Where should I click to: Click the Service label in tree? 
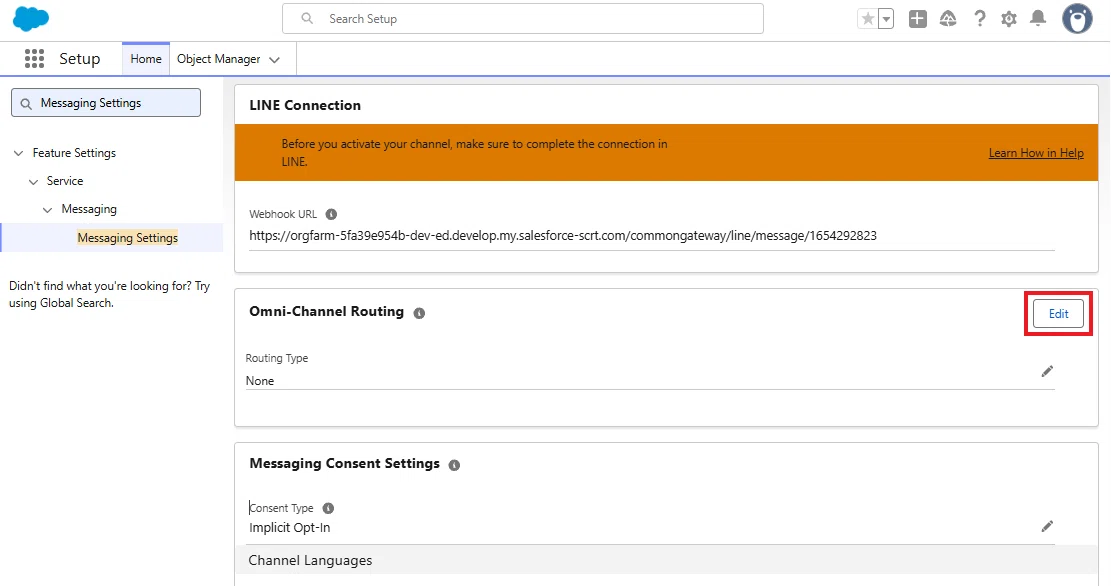tap(65, 181)
